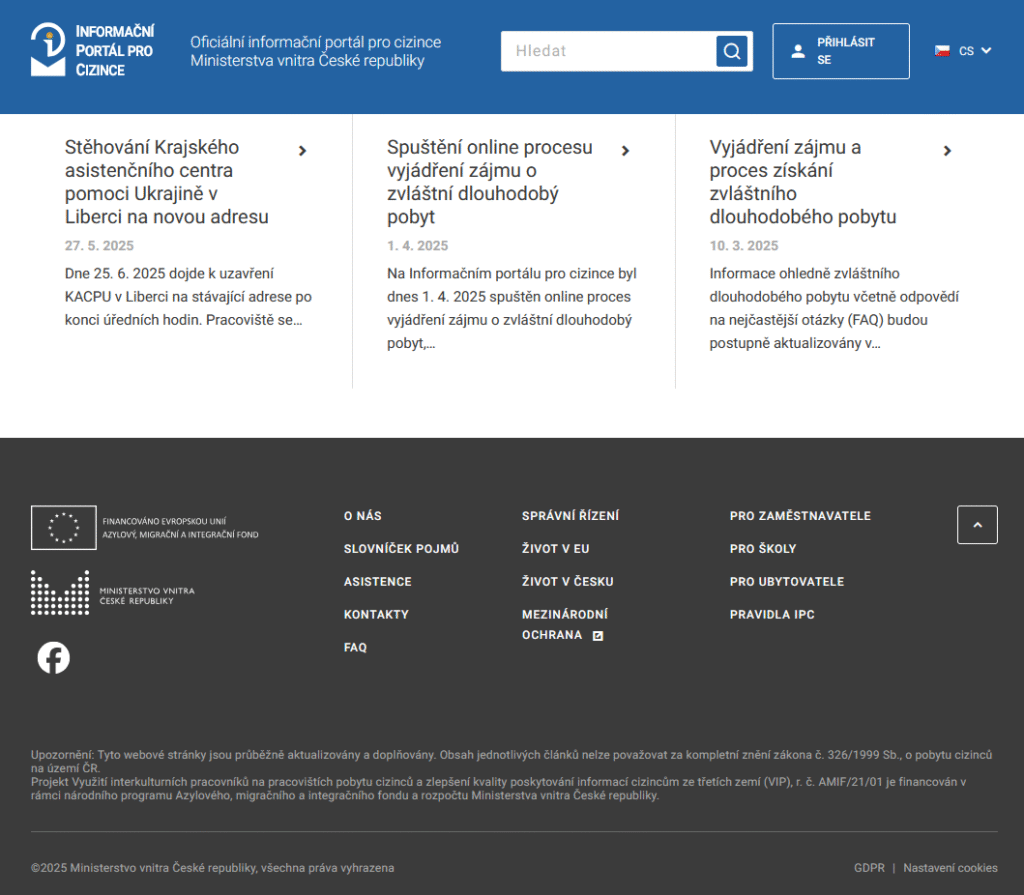The image size is (1024, 895).
Task: Click text 'Informace ohledně zvláštního'
Action: (804, 273)
